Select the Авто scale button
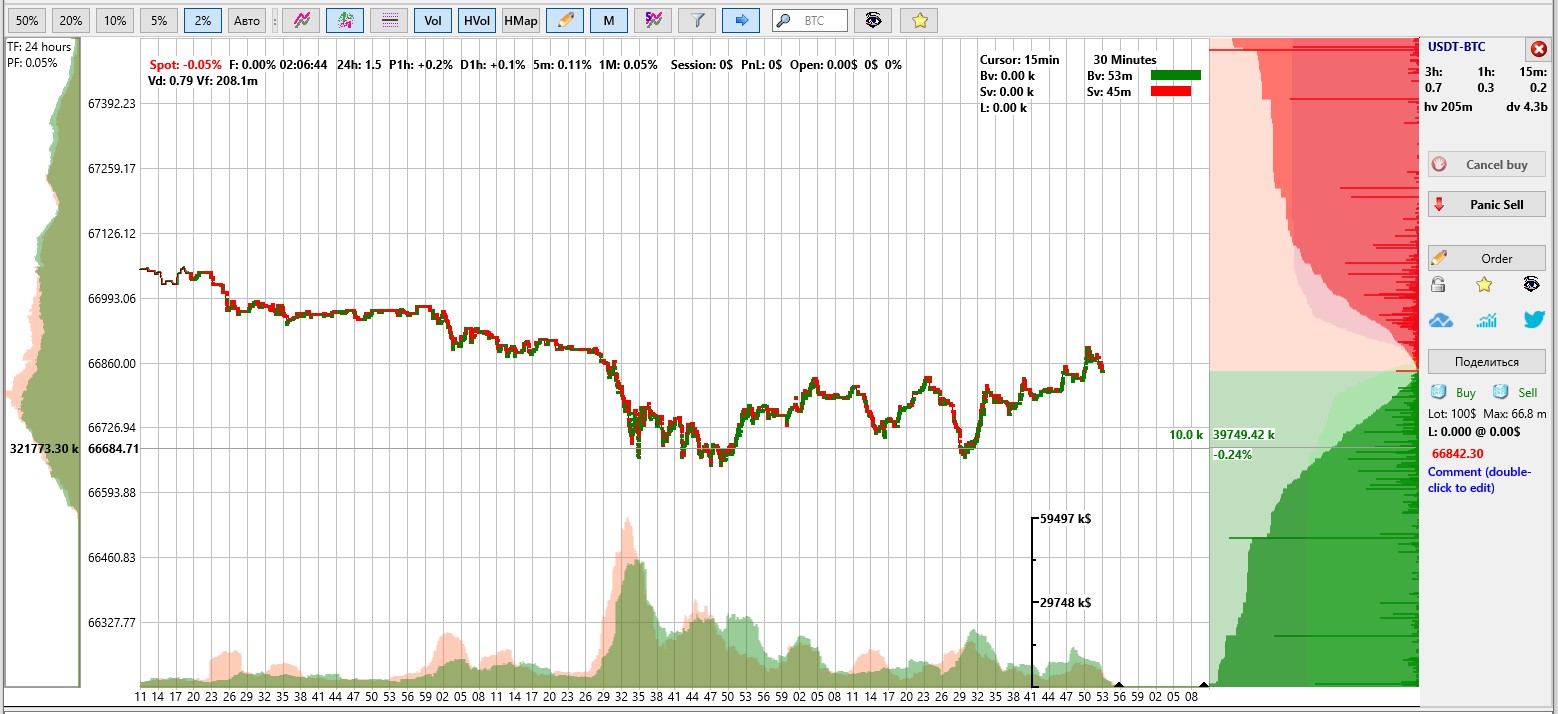The width and height of the screenshot is (1558, 714). [x=247, y=20]
